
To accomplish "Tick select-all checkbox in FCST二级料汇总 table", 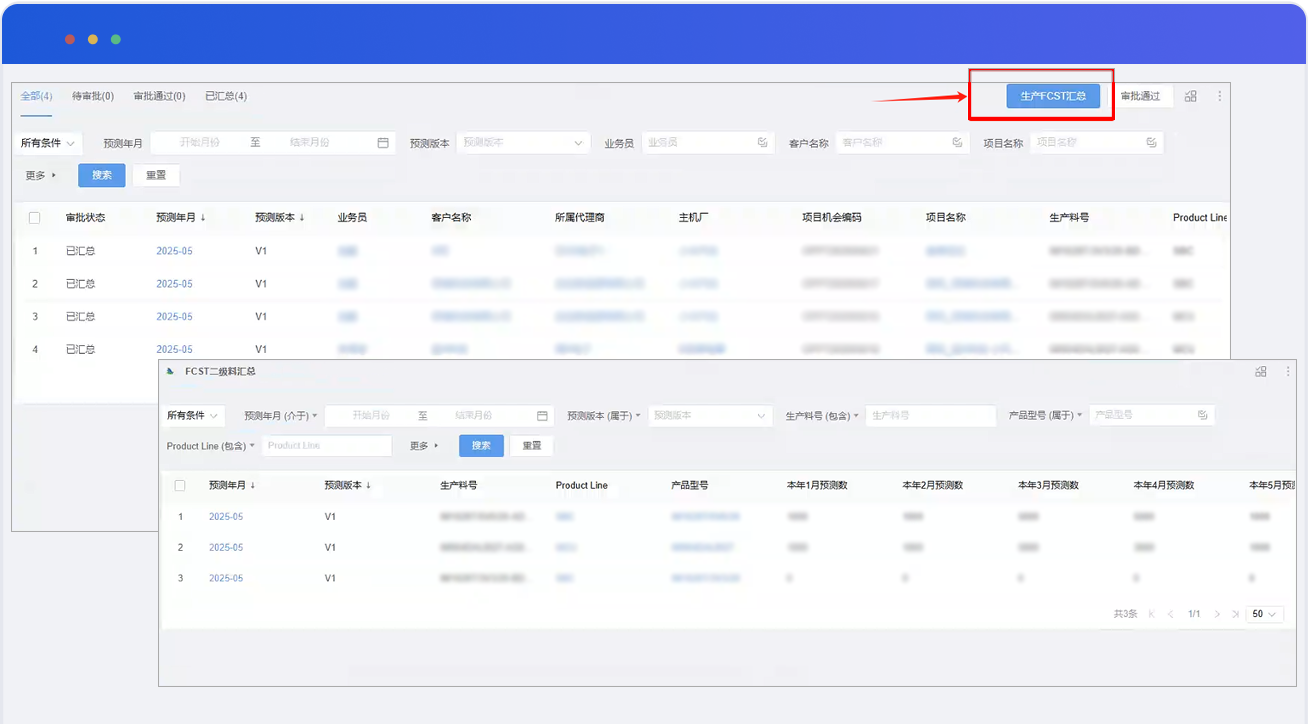I will (180, 485).
